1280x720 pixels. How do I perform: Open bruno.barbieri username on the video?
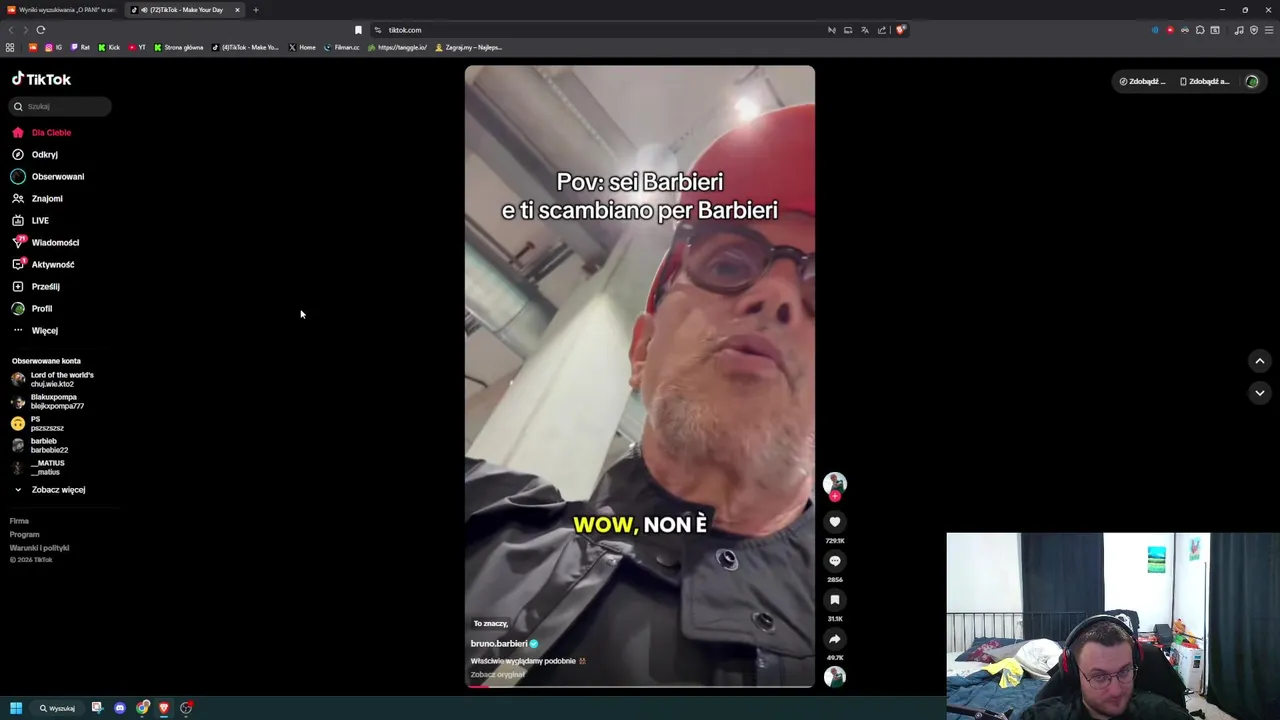tap(499, 644)
